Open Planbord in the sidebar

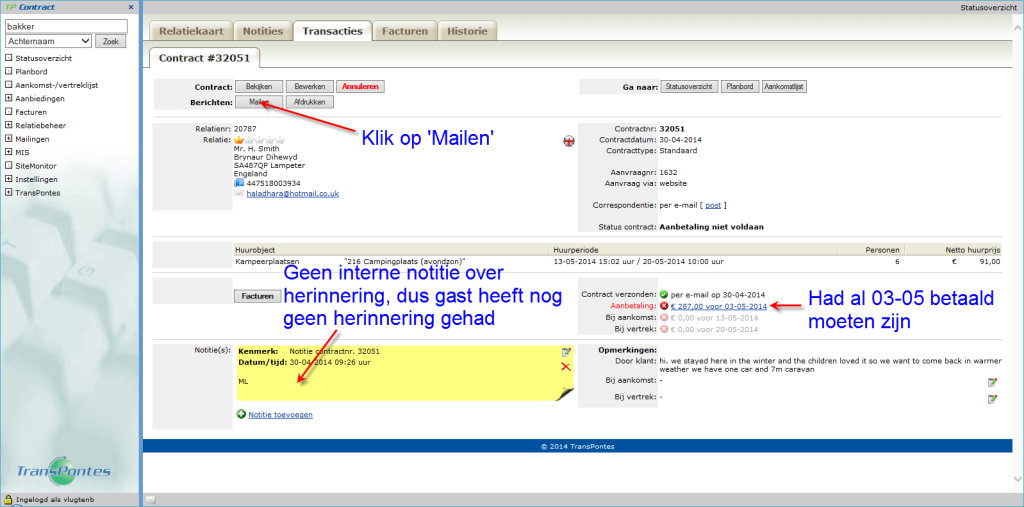[31, 72]
